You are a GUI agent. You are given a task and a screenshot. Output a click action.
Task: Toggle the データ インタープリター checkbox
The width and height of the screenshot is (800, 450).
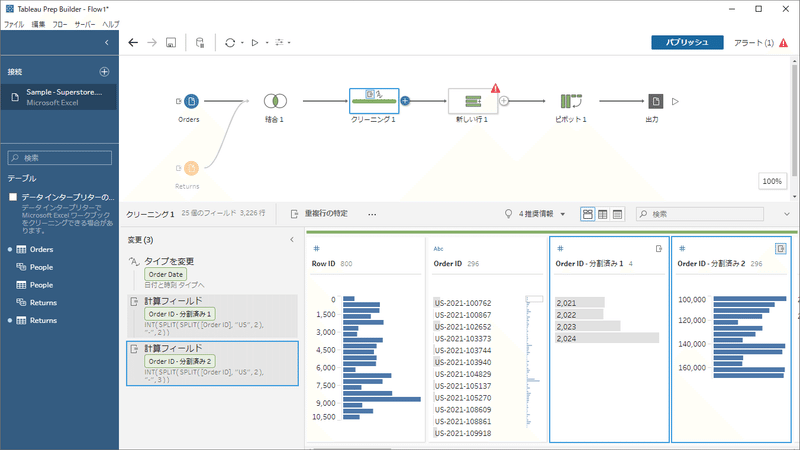(13, 197)
